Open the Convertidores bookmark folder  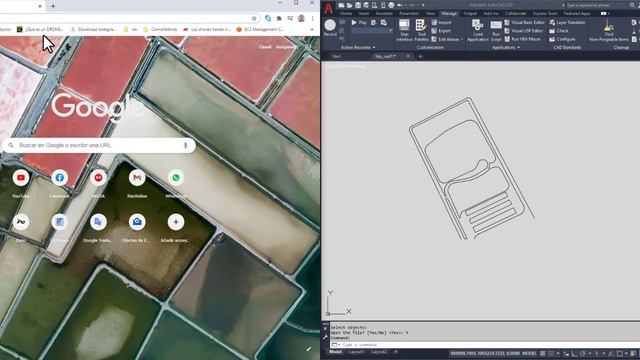[160, 29]
